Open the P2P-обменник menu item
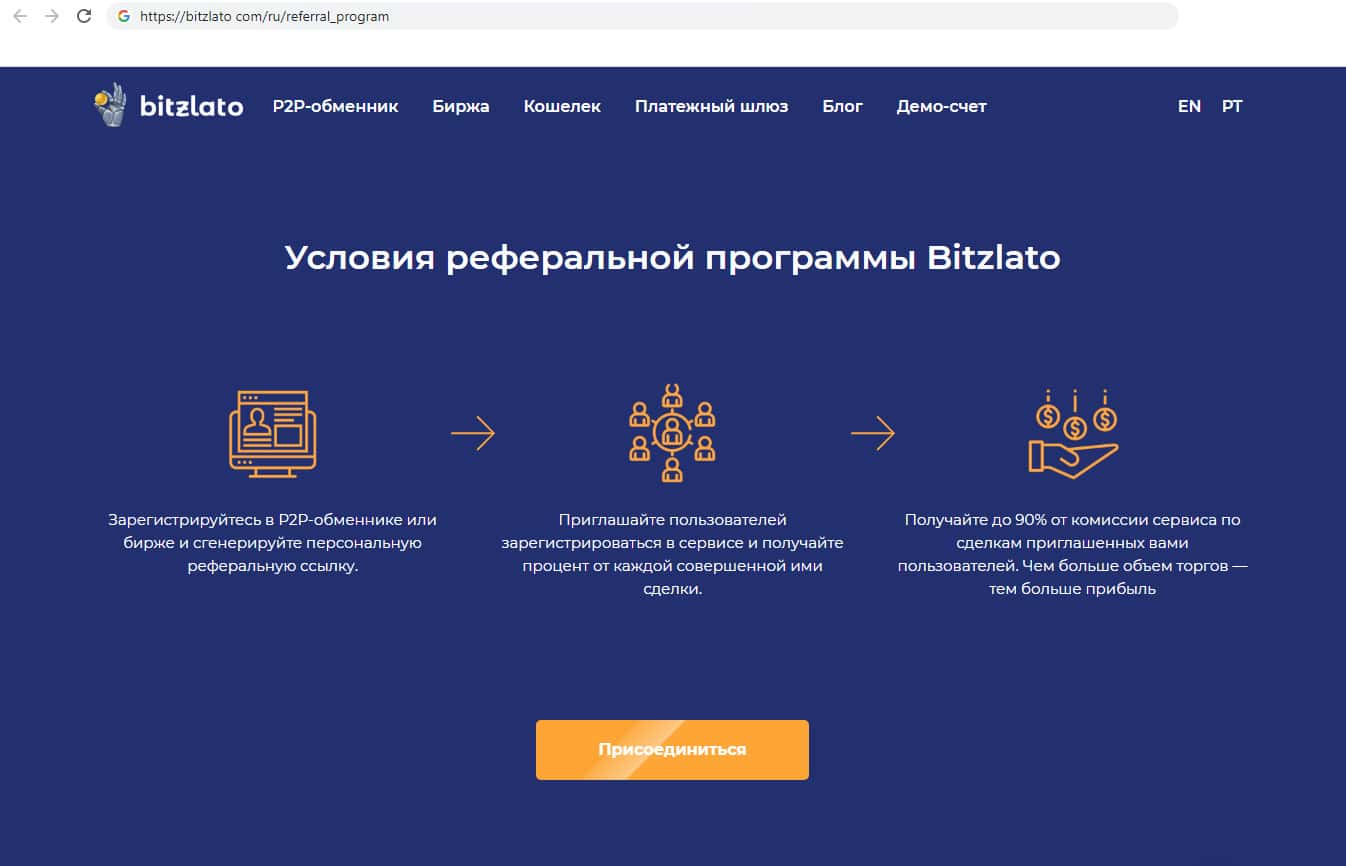Image resolution: width=1346 pixels, height=866 pixels. tap(336, 106)
